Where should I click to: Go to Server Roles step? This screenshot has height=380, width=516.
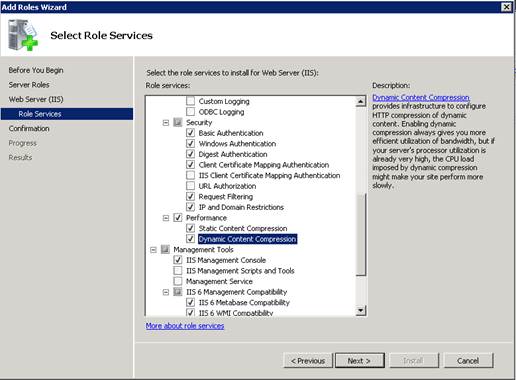[29, 85]
